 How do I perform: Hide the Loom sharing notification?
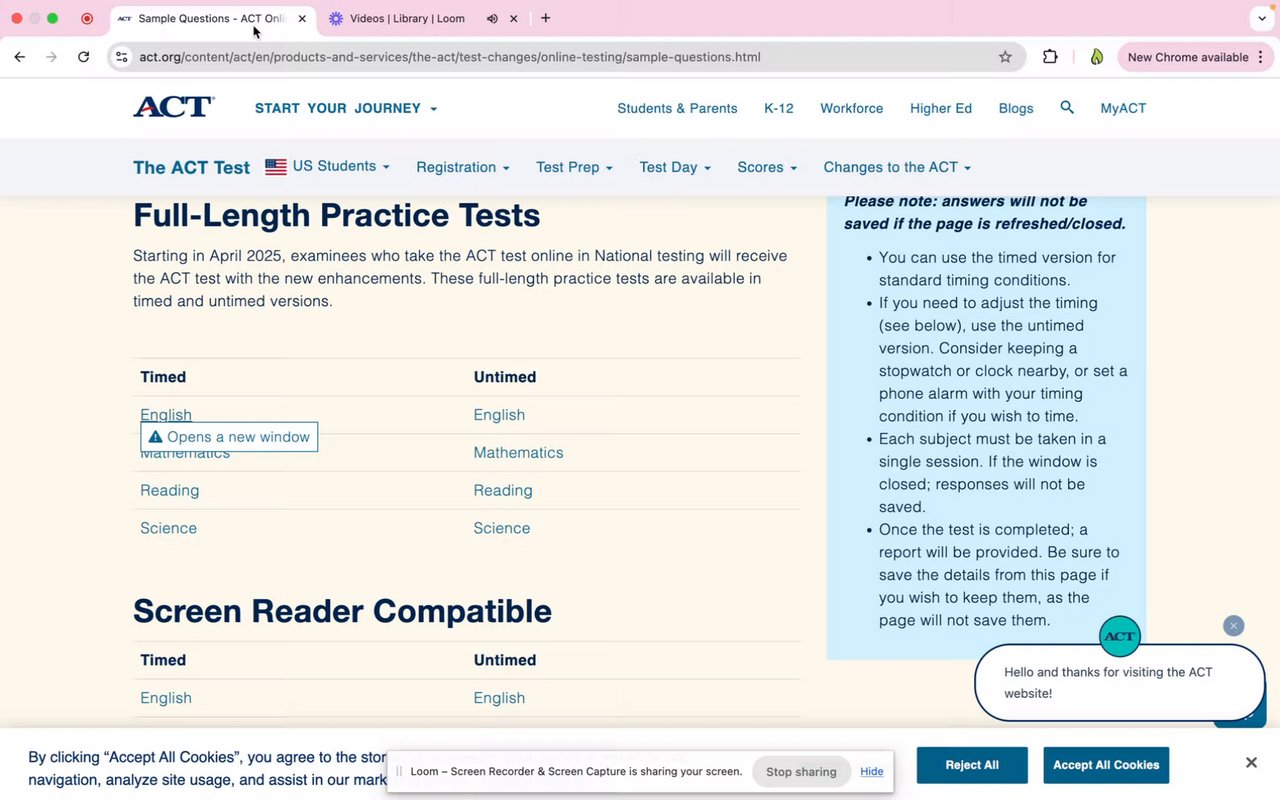872,771
